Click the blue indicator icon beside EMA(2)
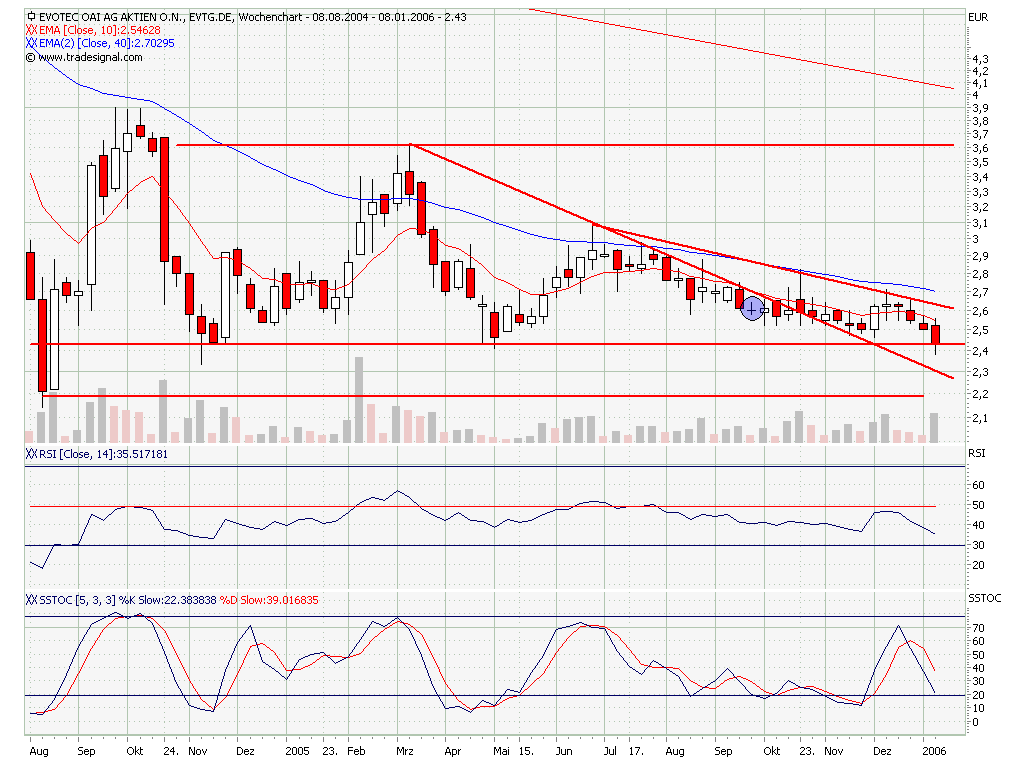This screenshot has width=1024, height=768. coord(31,44)
